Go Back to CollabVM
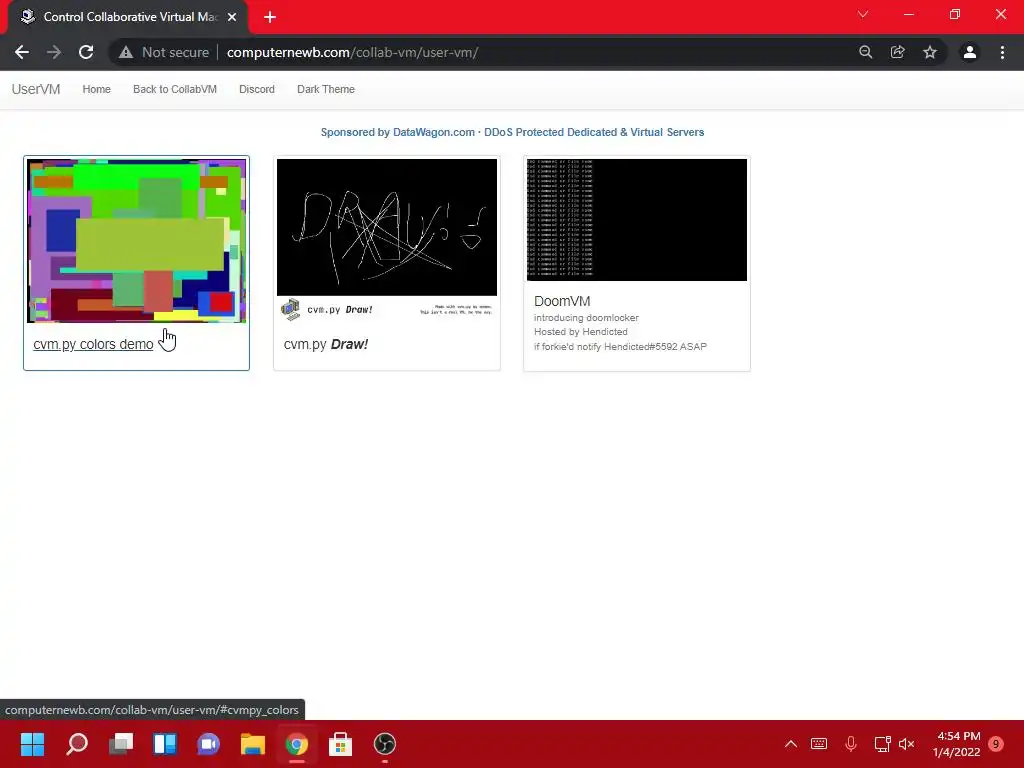Viewport: 1024px width, 768px height. click(175, 89)
